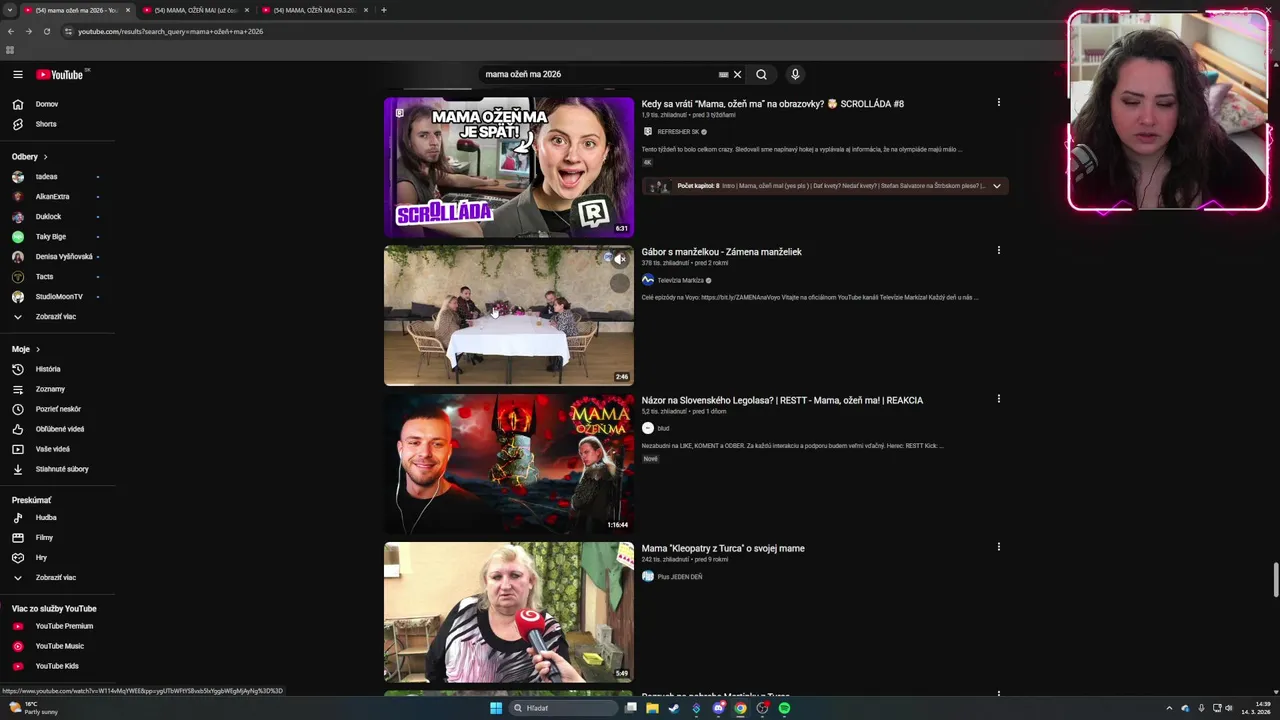This screenshot has height=720, width=1280.
Task: Visit the Televízia Markíza channel
Action: (680, 280)
